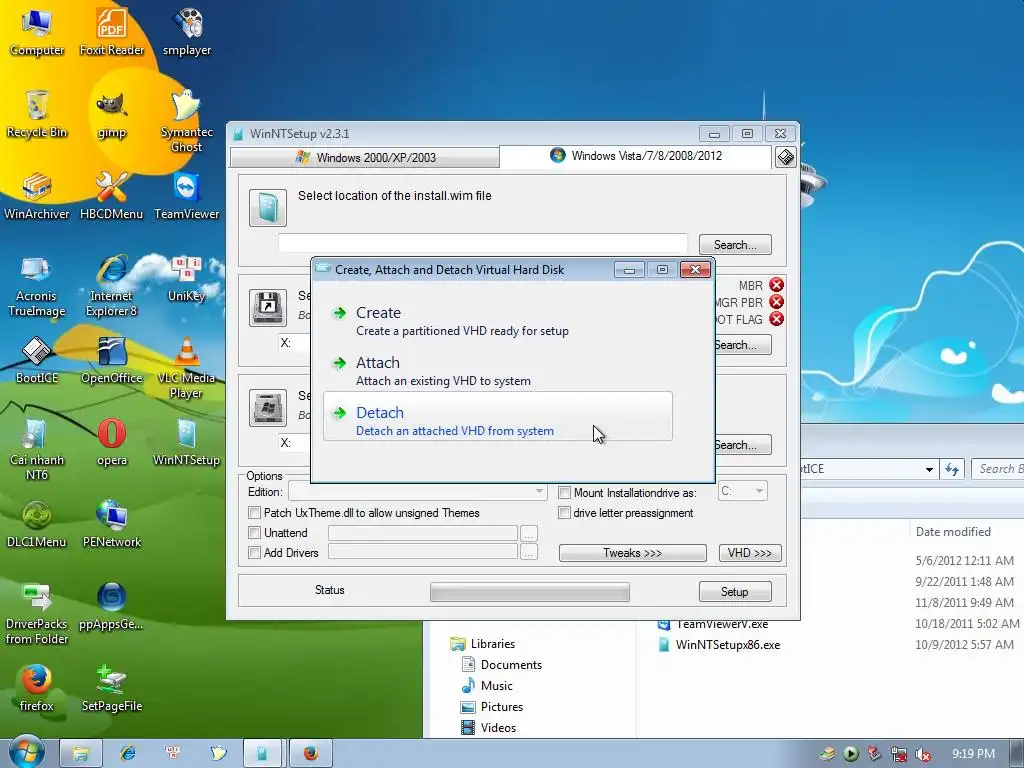This screenshot has width=1024, height=768.
Task: Select WinNTSetupx86.exe file in Explorer
Action: point(718,645)
